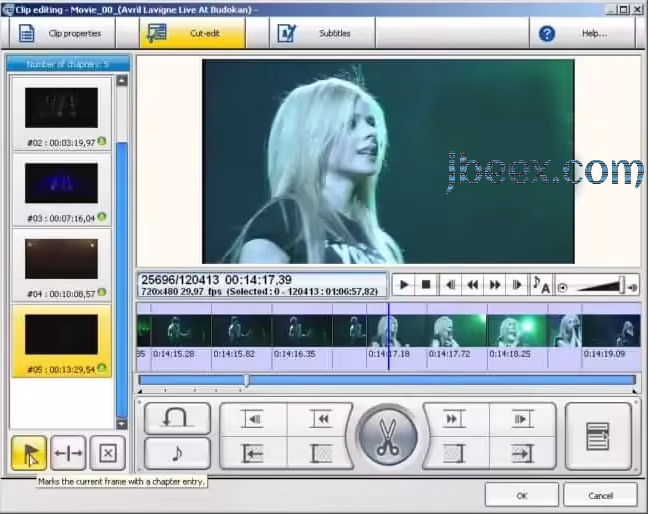Click the undo arrow button
The width and height of the screenshot is (648, 514).
[x=177, y=418]
